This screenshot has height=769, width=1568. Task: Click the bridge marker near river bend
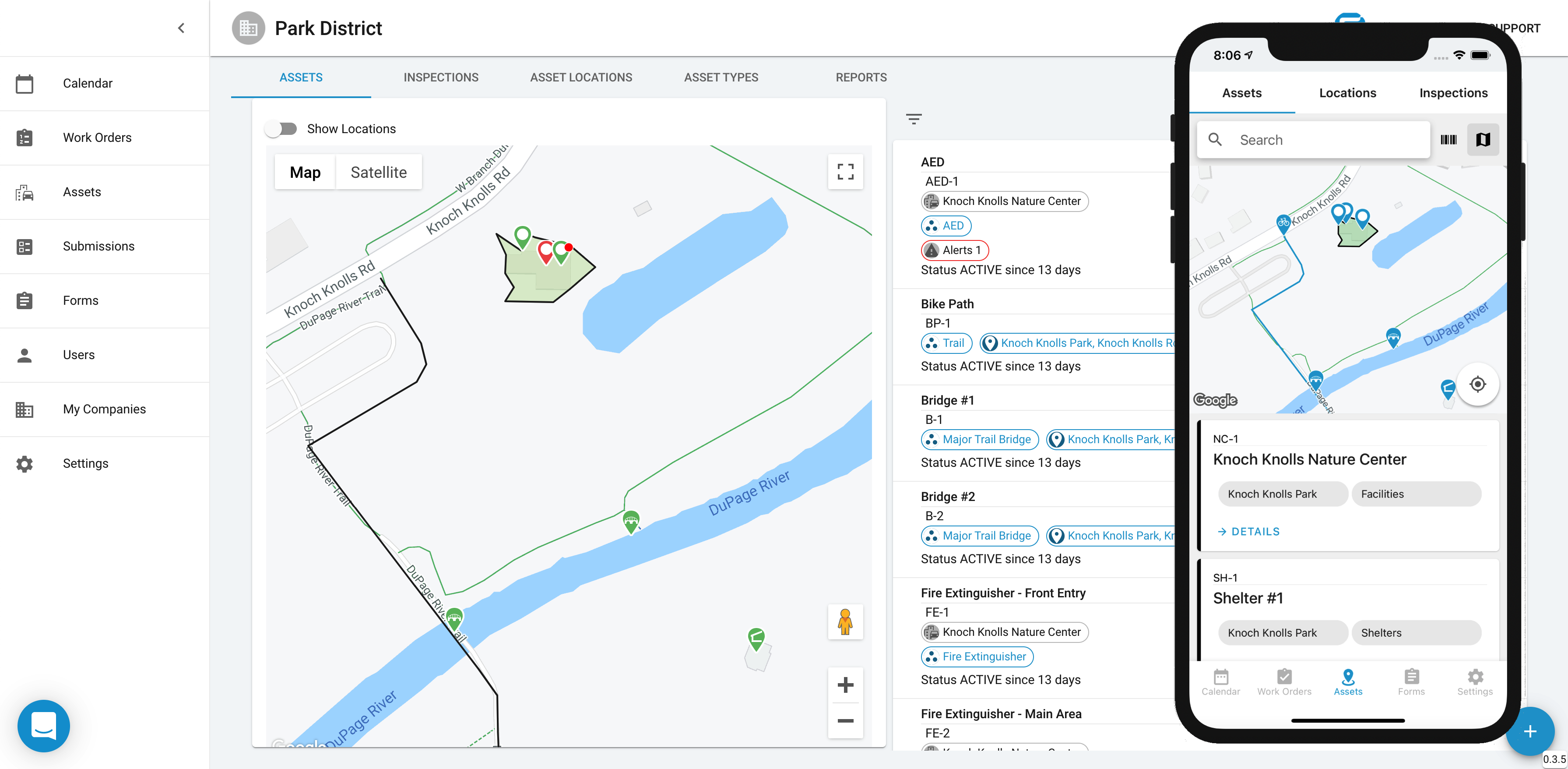[x=631, y=522]
